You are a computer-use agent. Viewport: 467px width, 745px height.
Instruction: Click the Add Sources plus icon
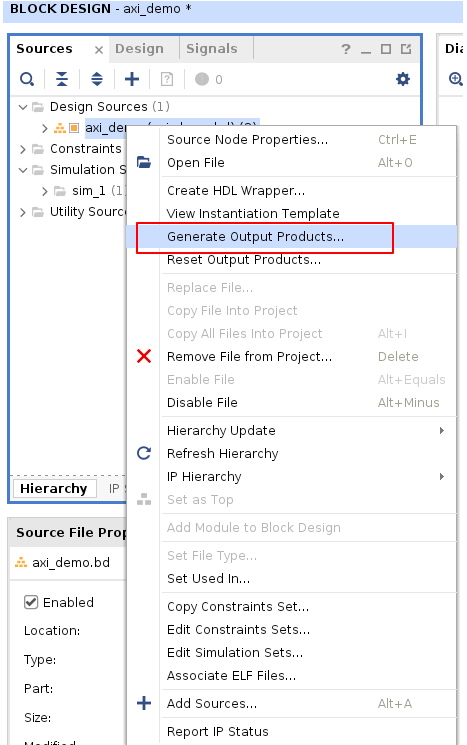tap(132, 79)
